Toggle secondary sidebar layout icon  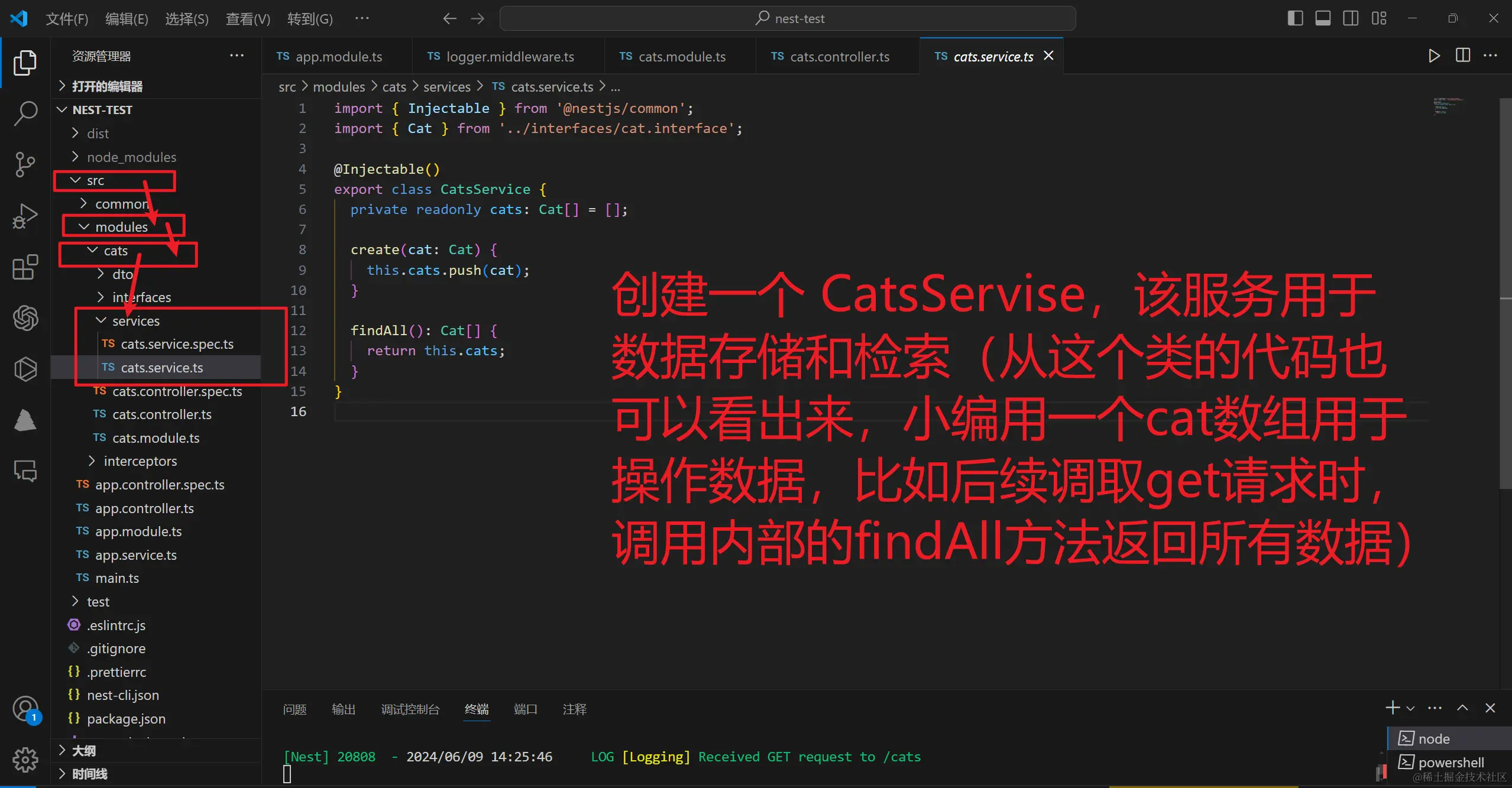tap(1351, 18)
